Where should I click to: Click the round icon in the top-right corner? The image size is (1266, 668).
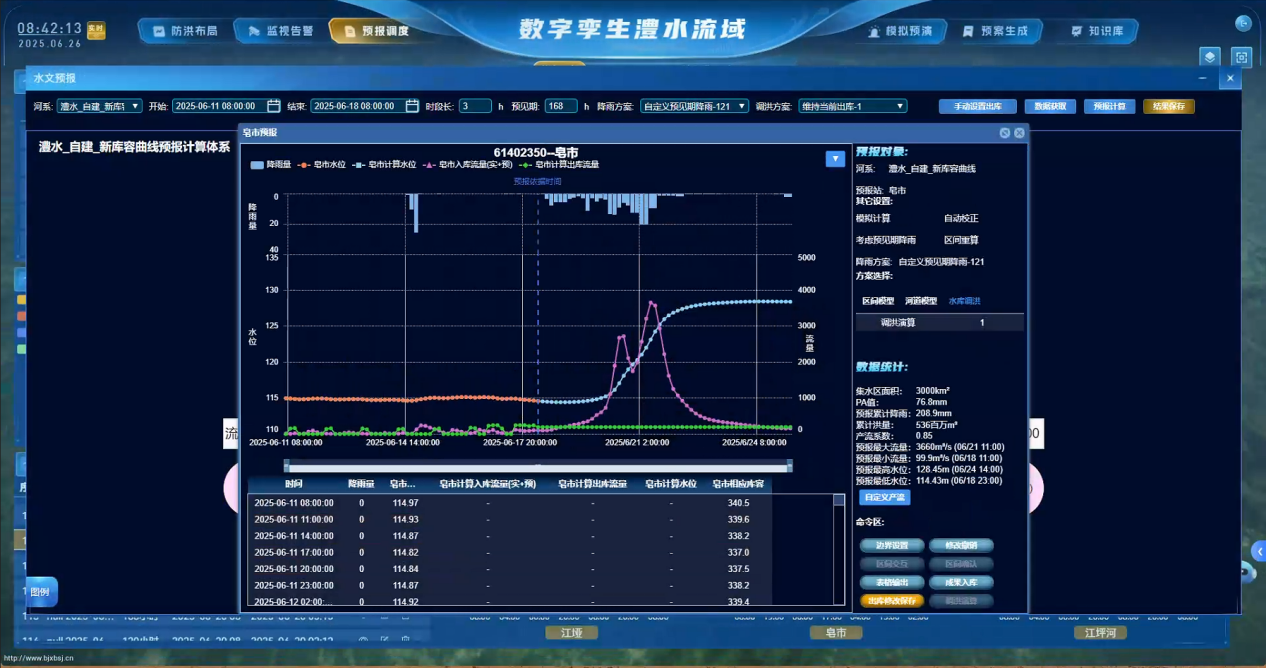pyautogui.click(x=1243, y=24)
